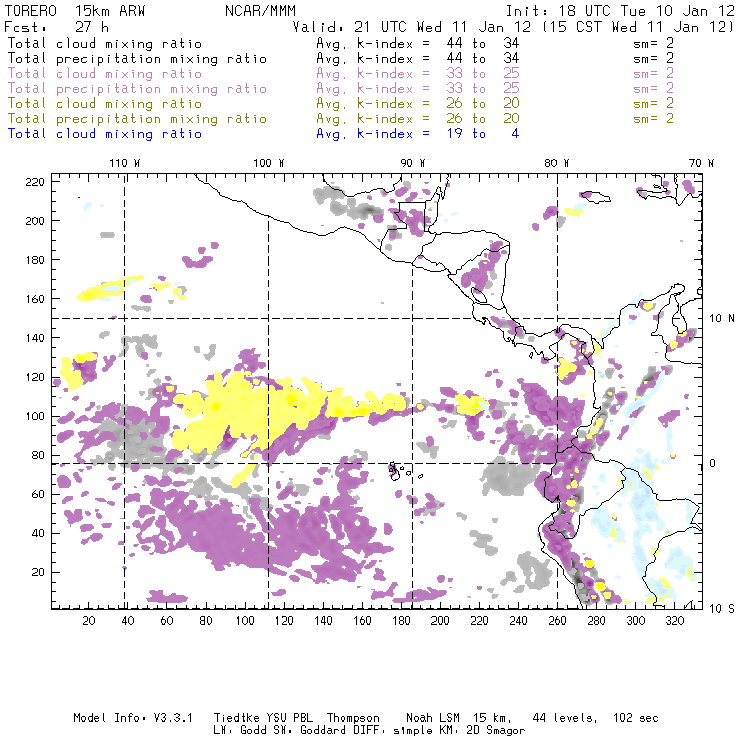740x740 pixels.
Task: Select the "Fcst: 27 h" forecast label
Action: coord(57,27)
